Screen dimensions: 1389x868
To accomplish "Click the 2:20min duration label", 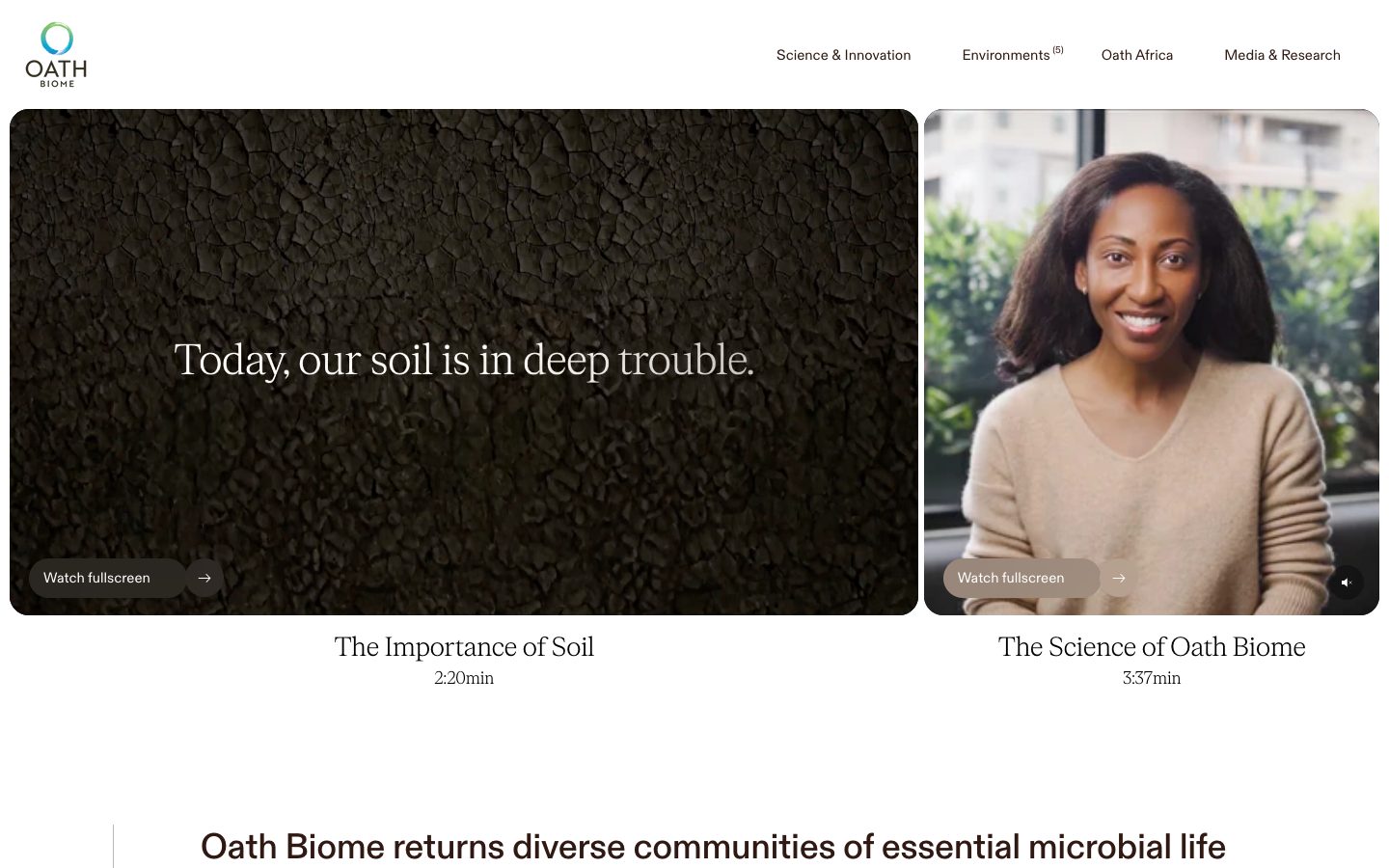I will (464, 678).
